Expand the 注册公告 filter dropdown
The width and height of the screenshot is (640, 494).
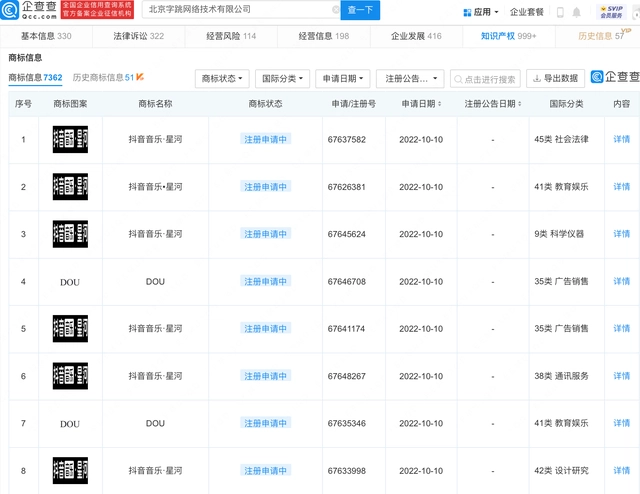(x=410, y=79)
